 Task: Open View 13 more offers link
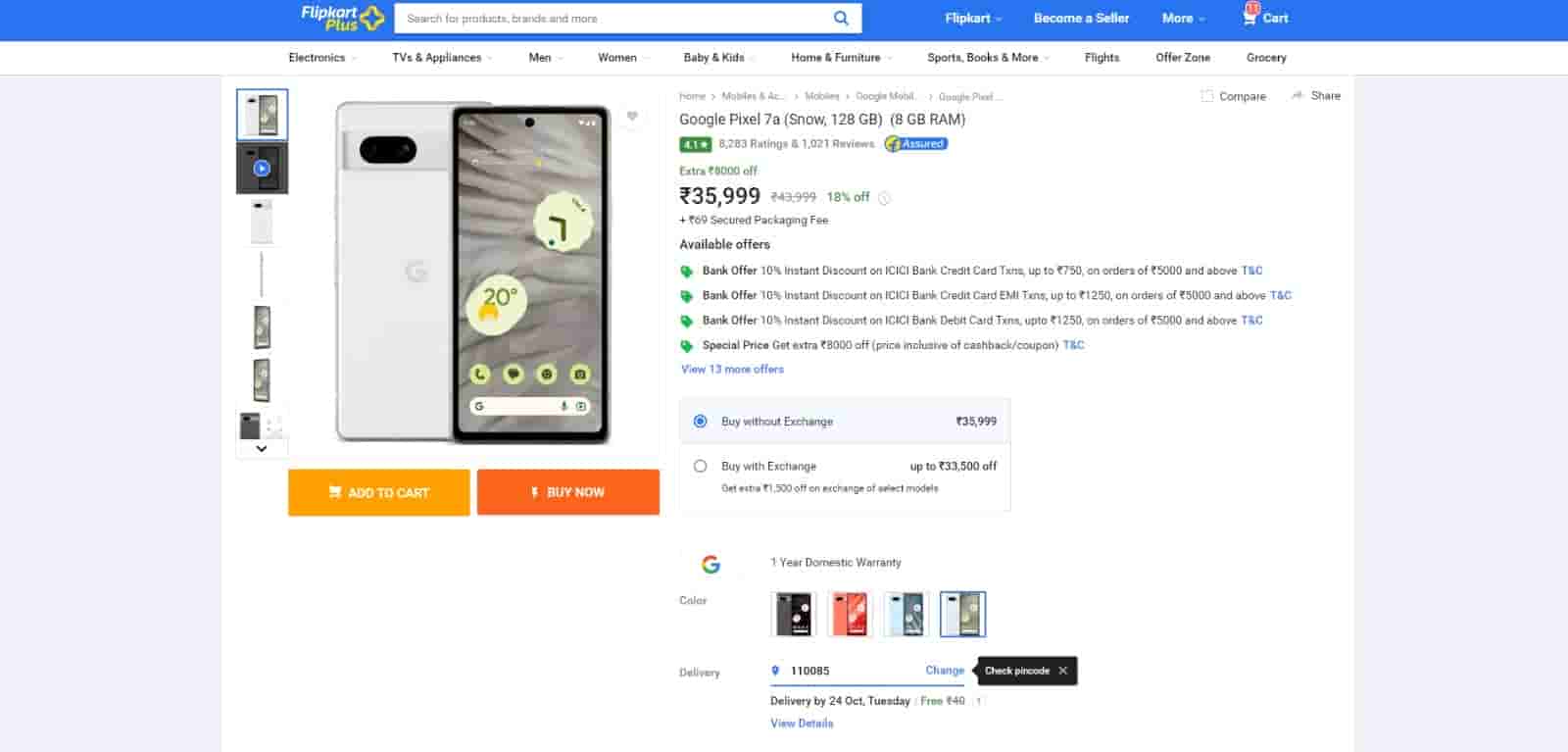[x=732, y=370]
